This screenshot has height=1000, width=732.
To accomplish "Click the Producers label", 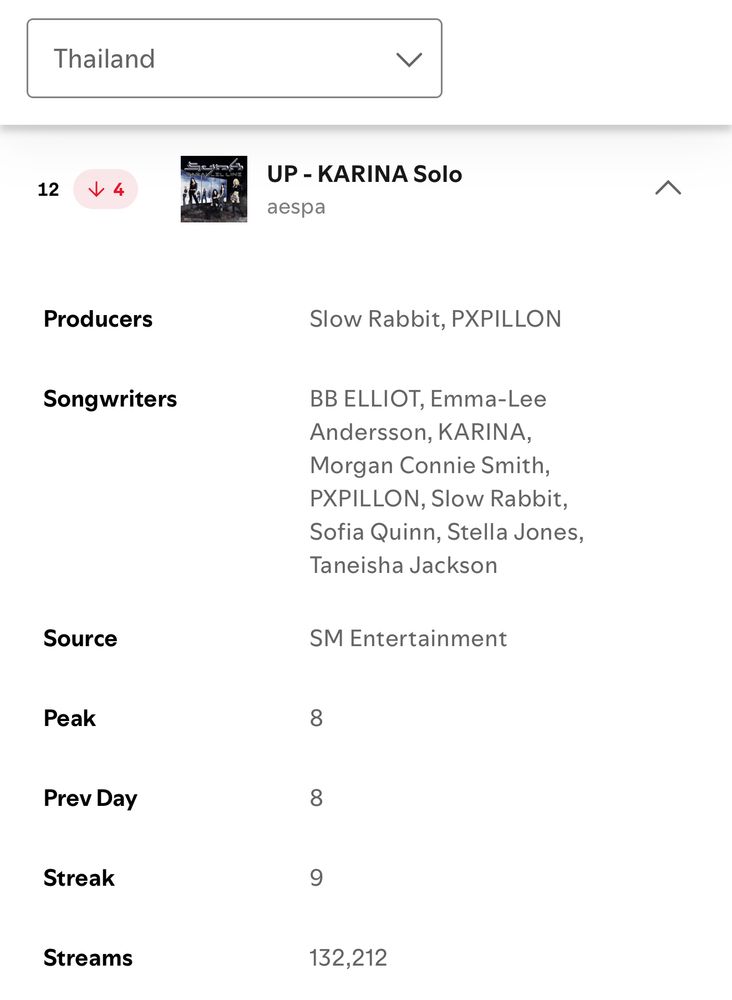I will 98,319.
